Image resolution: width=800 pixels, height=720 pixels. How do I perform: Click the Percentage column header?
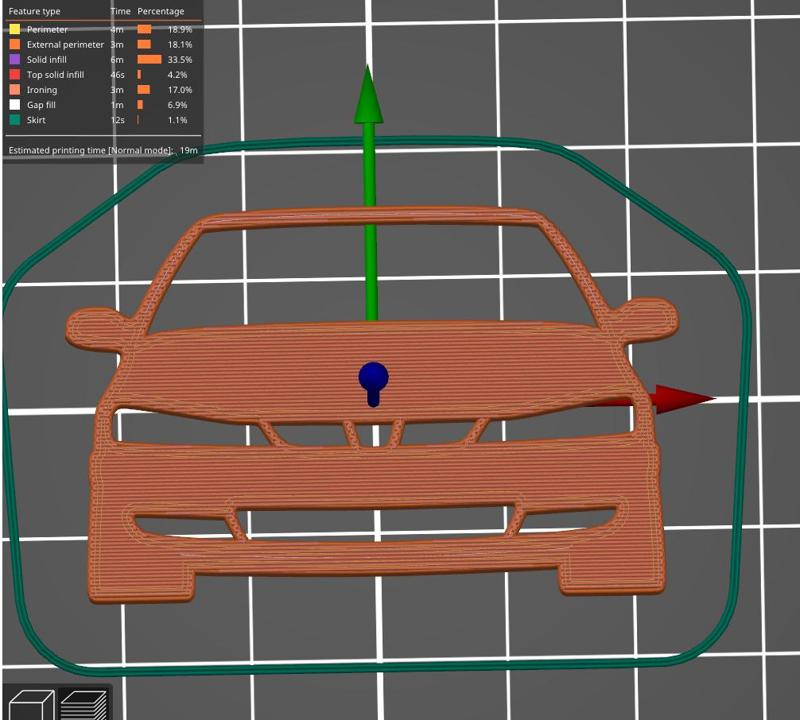tap(161, 11)
